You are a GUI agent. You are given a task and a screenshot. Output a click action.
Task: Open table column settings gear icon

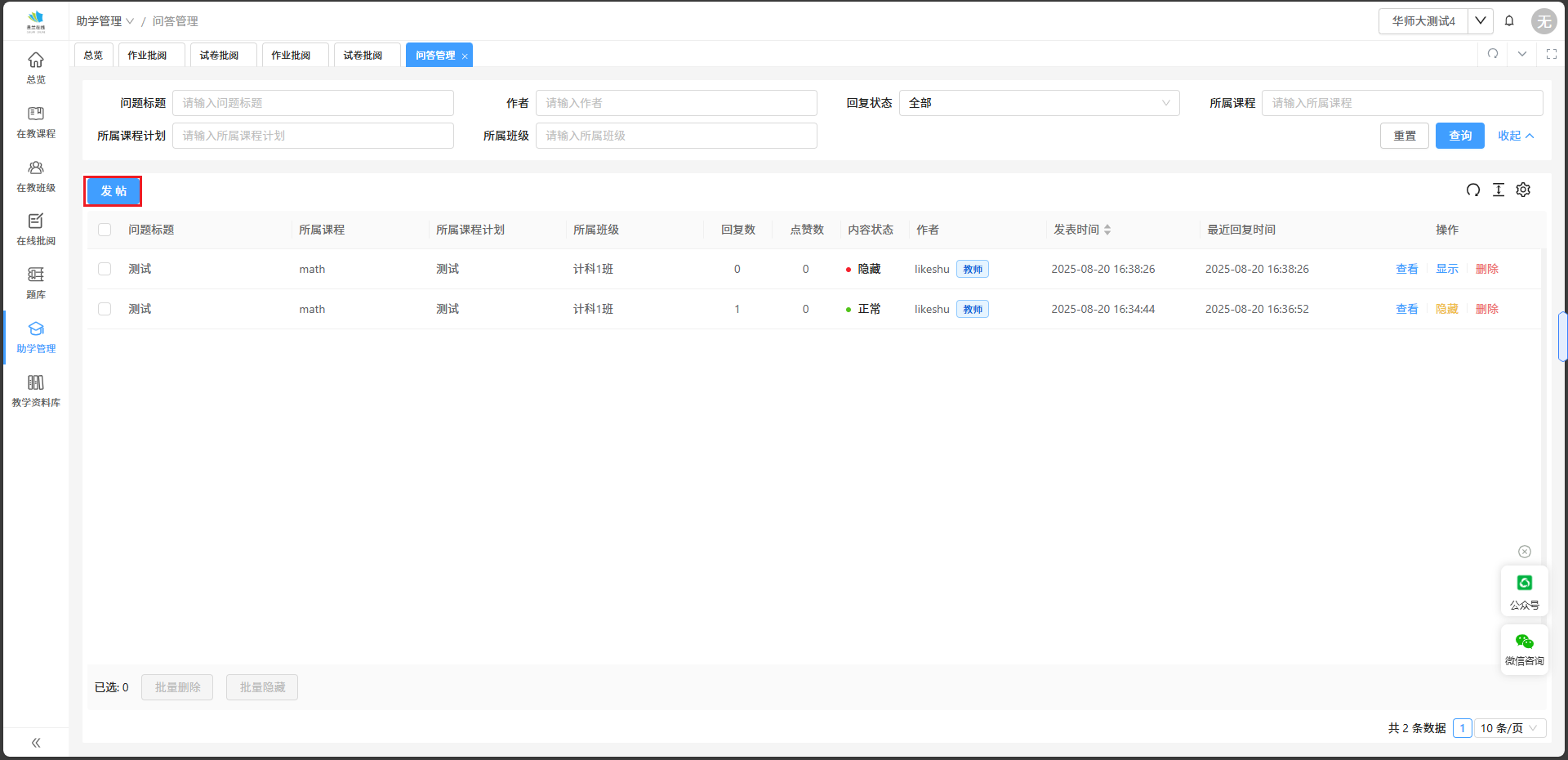[1523, 190]
